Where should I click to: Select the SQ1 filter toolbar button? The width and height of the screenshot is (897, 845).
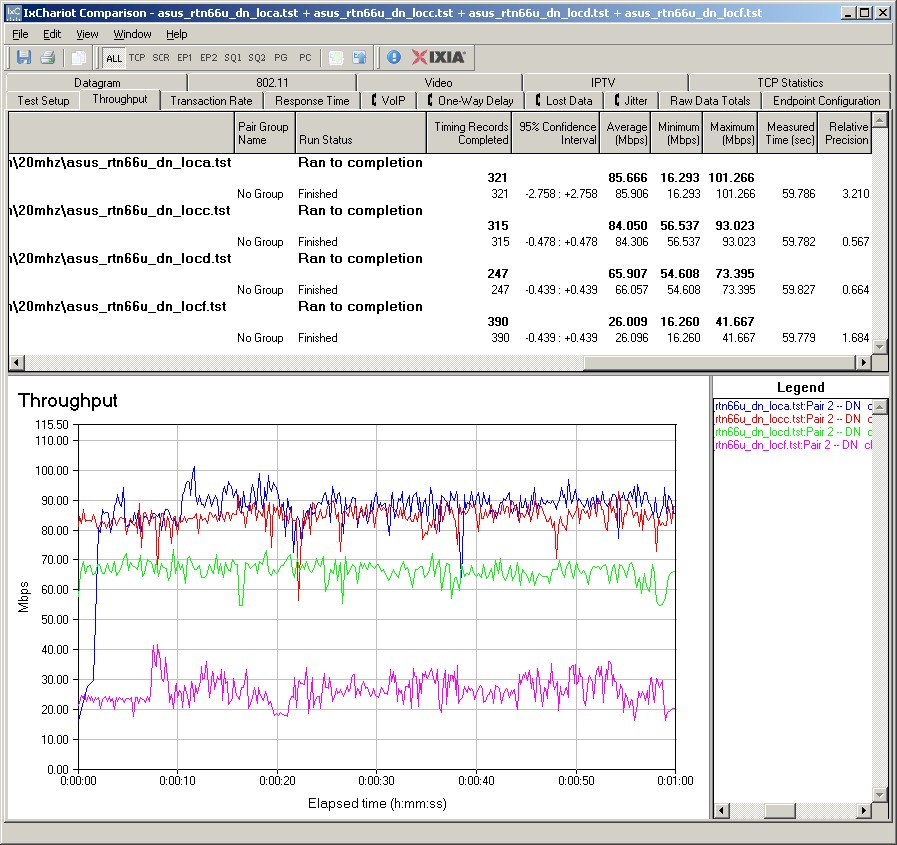click(x=232, y=58)
